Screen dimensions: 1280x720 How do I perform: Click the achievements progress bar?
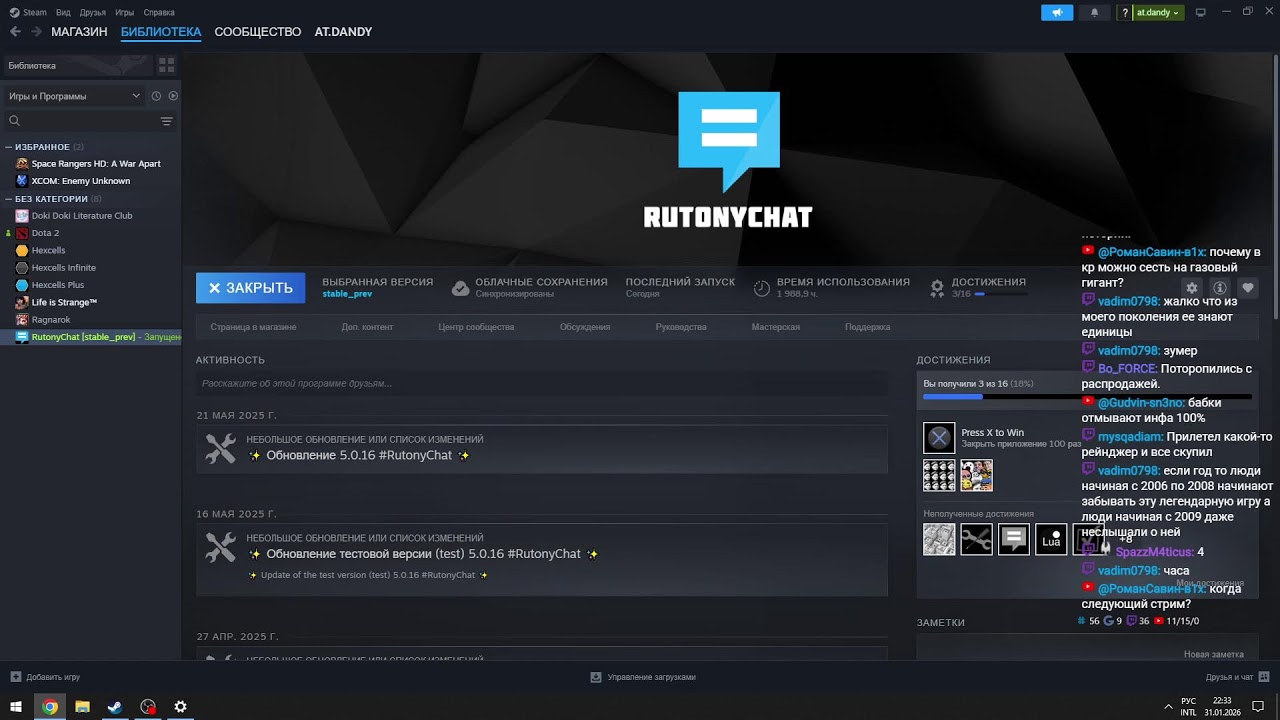[1087, 397]
